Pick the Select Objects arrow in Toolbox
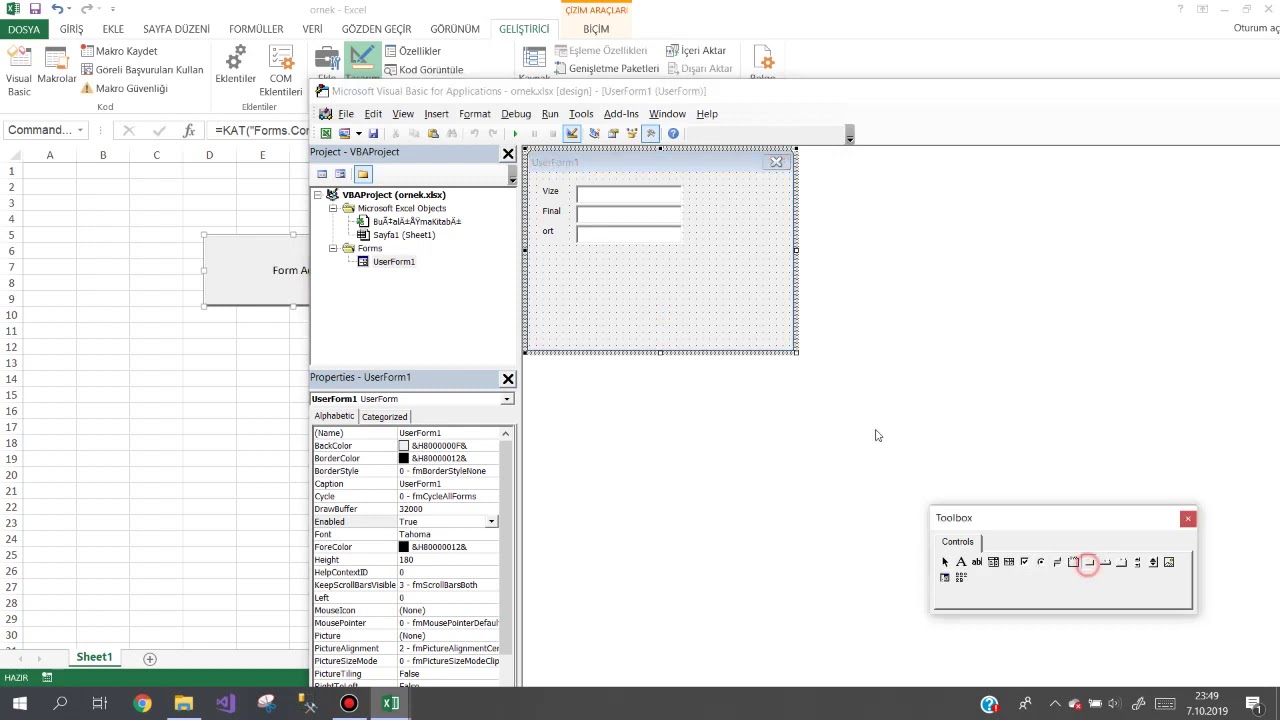This screenshot has width=1280, height=720. (945, 562)
